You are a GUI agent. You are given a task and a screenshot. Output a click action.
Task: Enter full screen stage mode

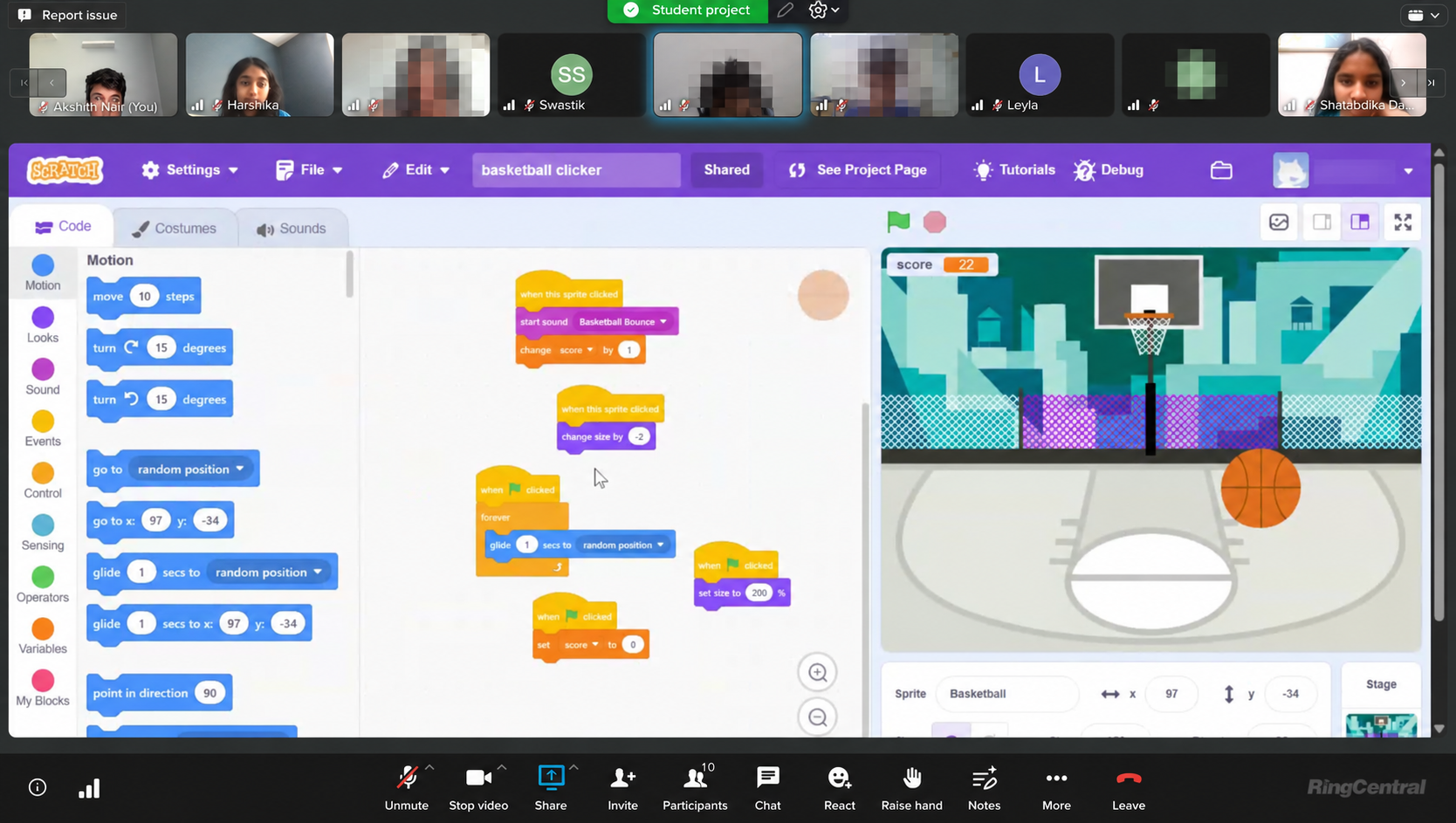click(1403, 222)
